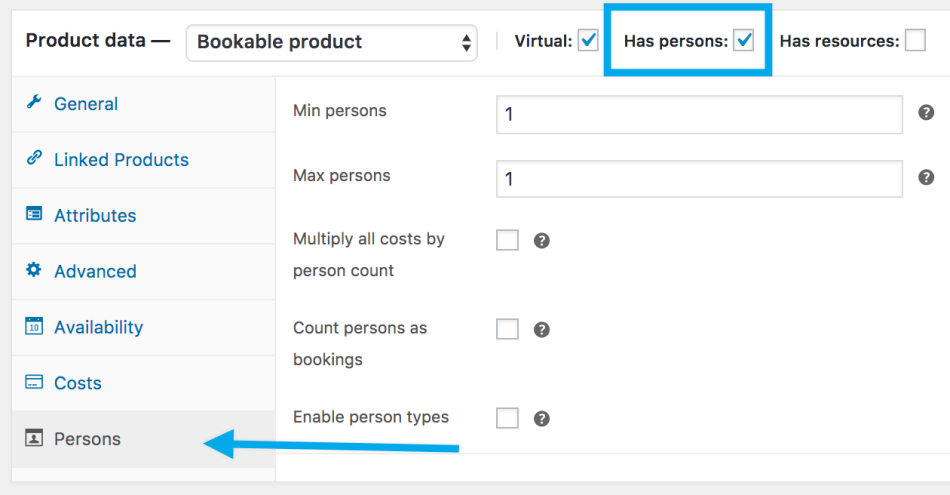Click help icon for Count persons as bookings
Image resolution: width=950 pixels, height=495 pixels.
click(x=541, y=330)
